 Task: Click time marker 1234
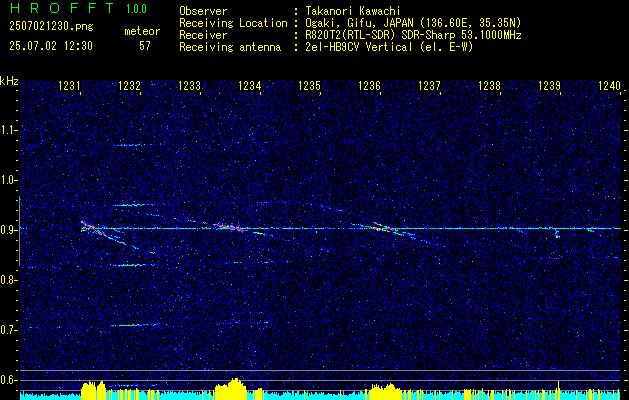pyautogui.click(x=250, y=86)
